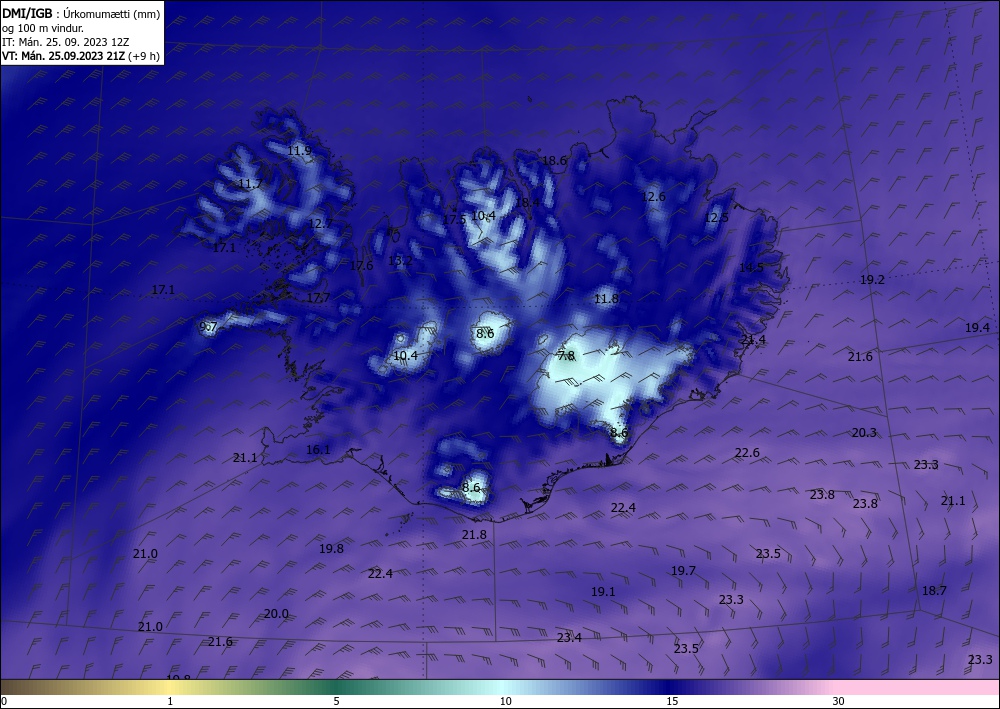This screenshot has width=1000, height=709.
Task: Click the colorbar tick label '15'
Action: click(x=672, y=701)
